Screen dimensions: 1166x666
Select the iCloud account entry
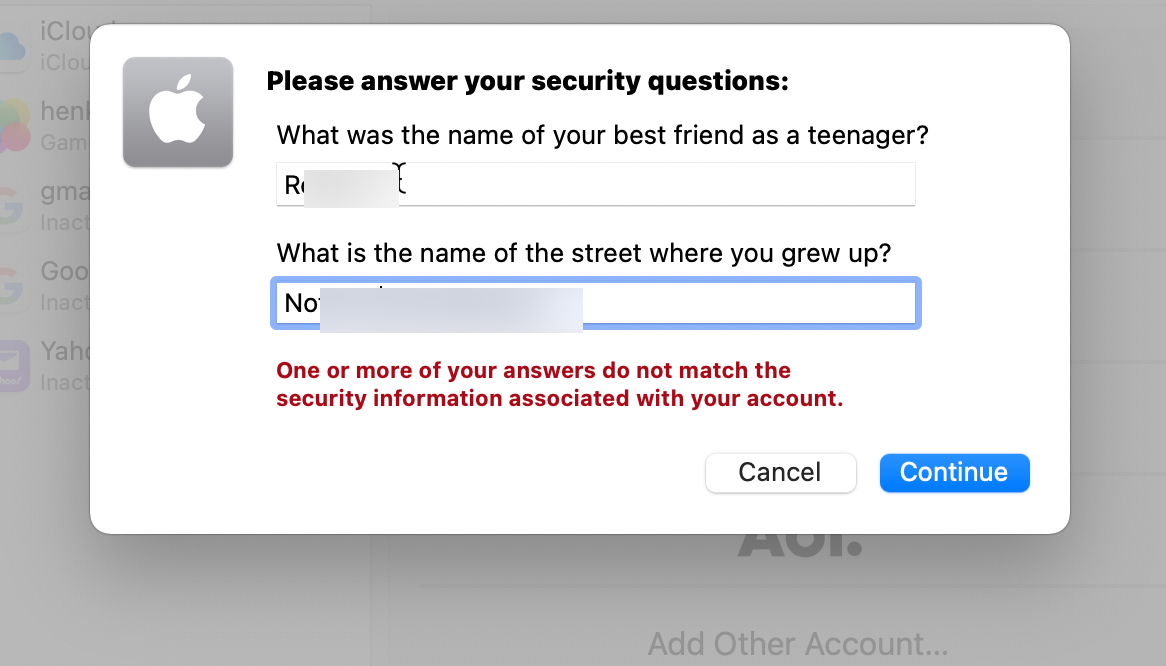click(45, 46)
